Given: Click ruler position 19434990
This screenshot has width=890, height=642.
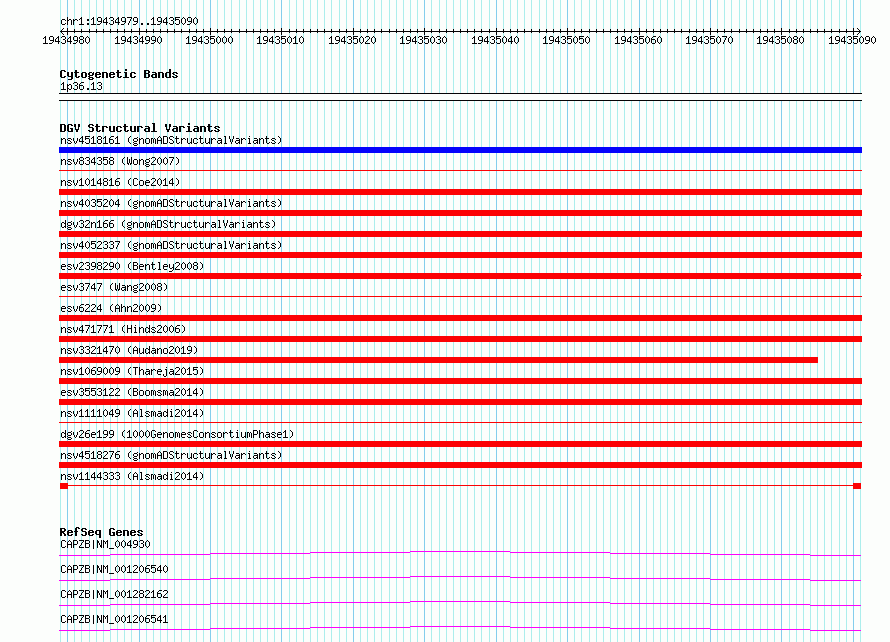Looking at the screenshot, I should [138, 40].
